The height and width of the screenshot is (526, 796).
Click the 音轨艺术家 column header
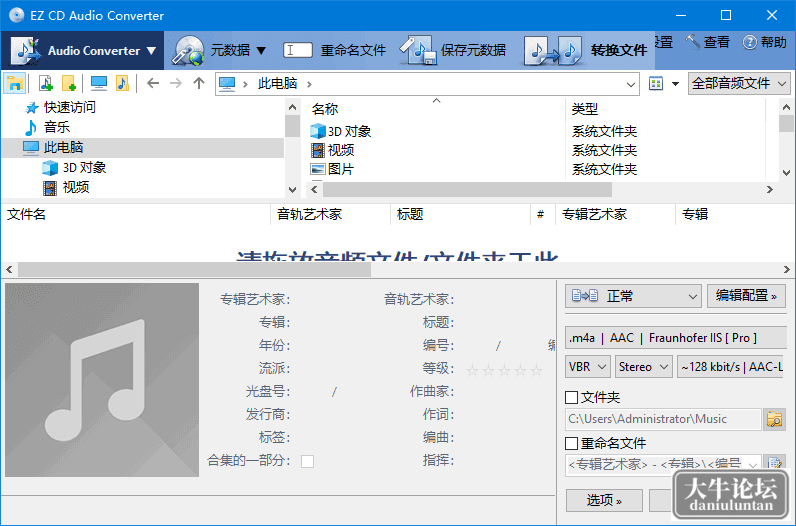[x=331, y=214]
